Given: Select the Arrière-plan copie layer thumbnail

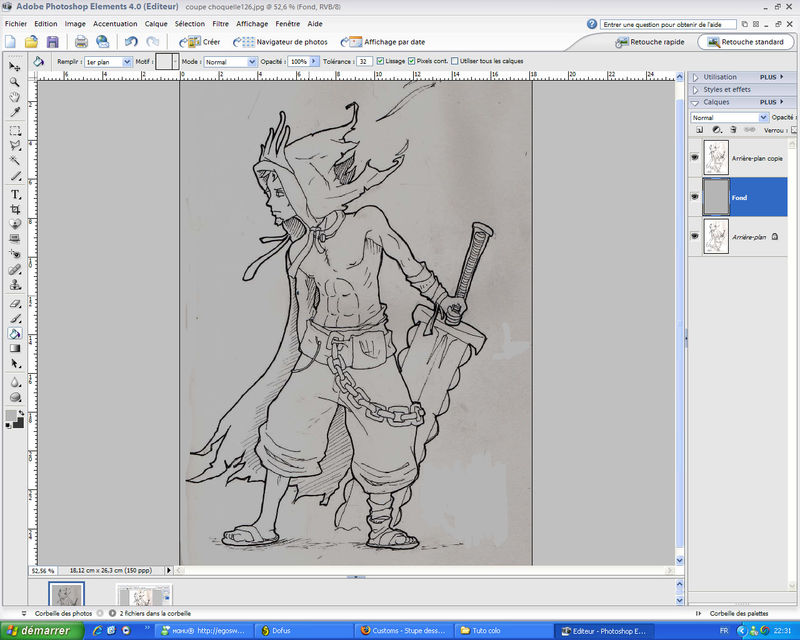Looking at the screenshot, I should click(716, 158).
